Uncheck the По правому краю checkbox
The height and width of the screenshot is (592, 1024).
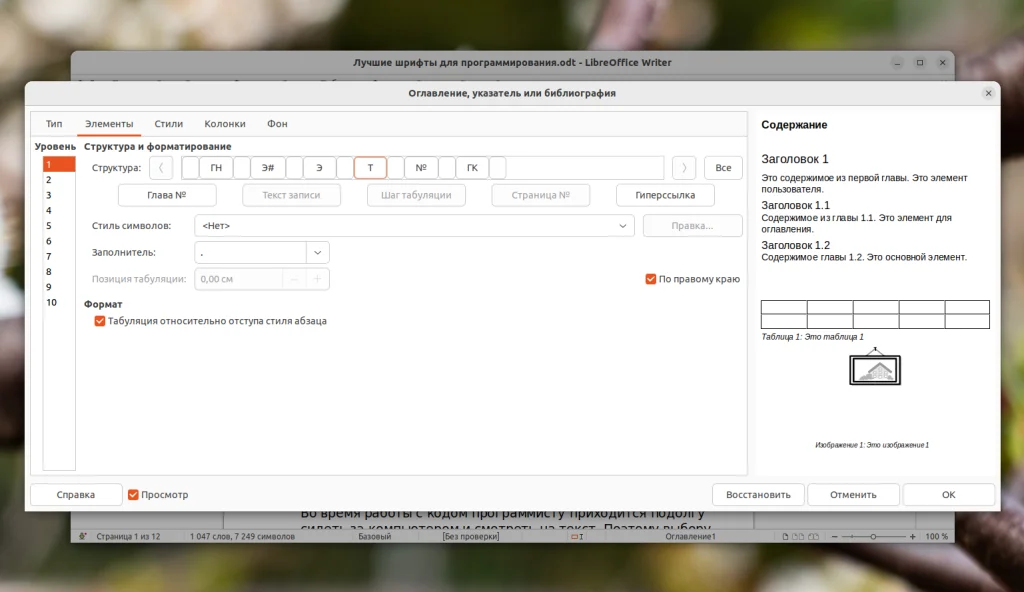[x=650, y=278]
